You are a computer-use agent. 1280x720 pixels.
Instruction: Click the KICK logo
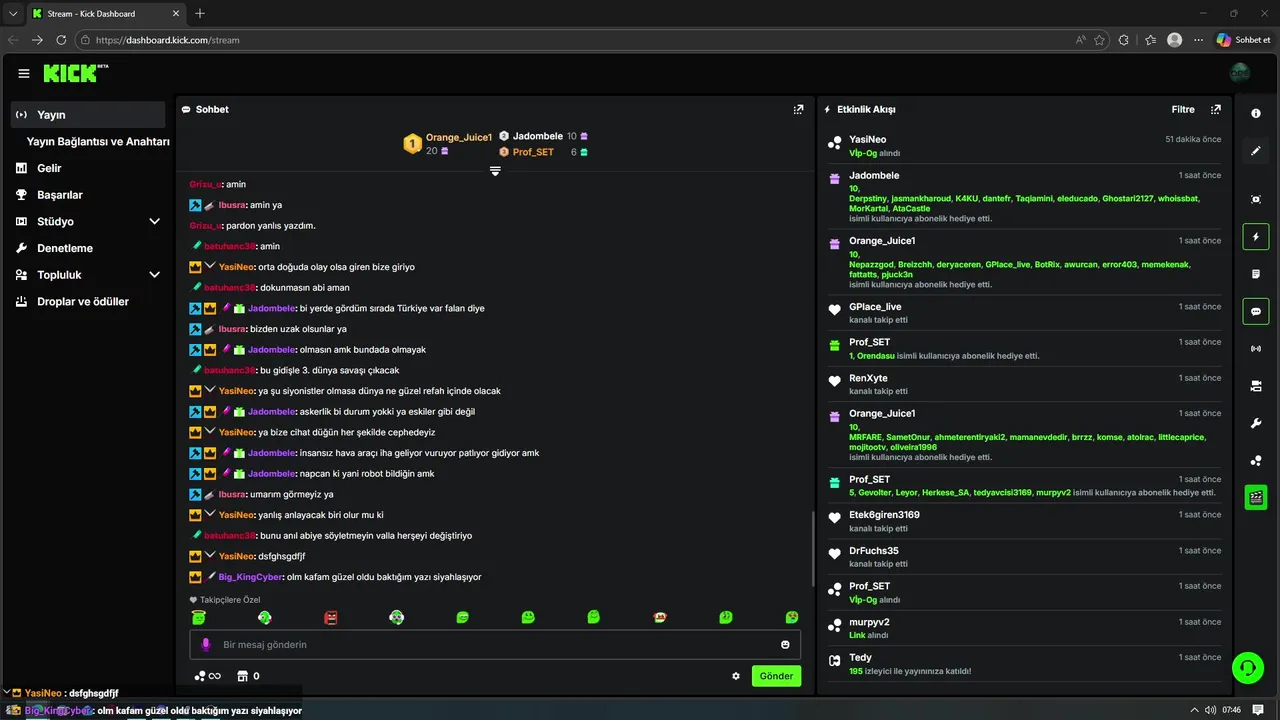tap(75, 73)
